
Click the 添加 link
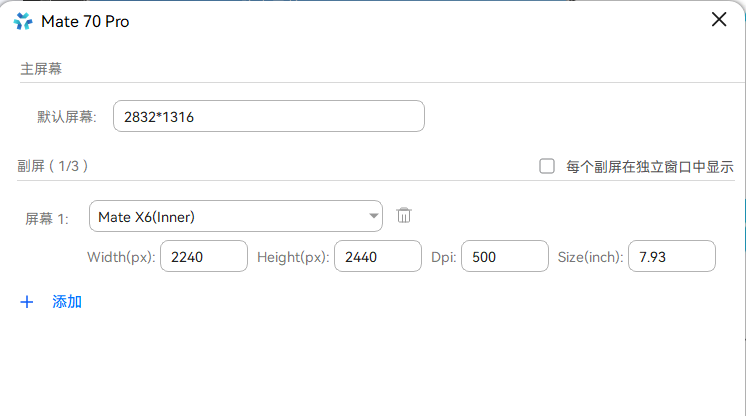[x=67, y=301]
